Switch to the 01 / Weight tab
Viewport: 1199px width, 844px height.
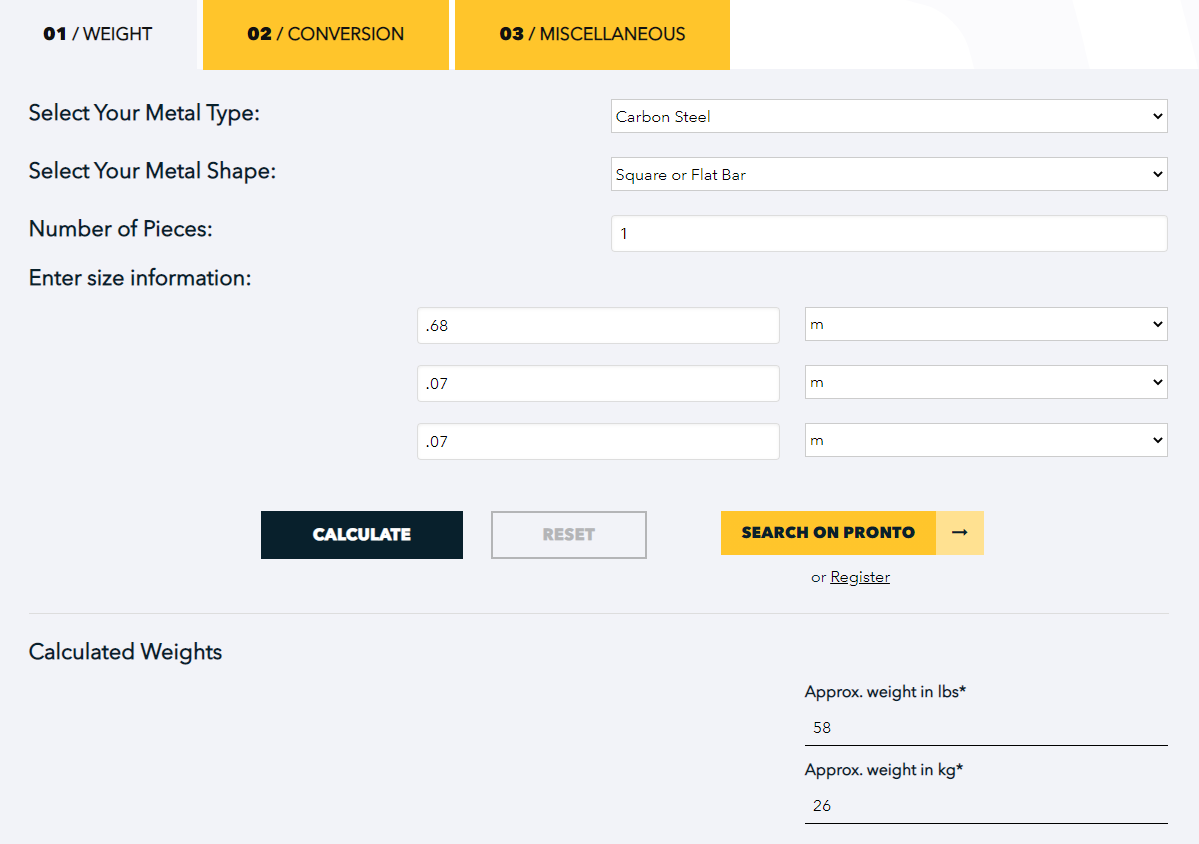coord(98,34)
